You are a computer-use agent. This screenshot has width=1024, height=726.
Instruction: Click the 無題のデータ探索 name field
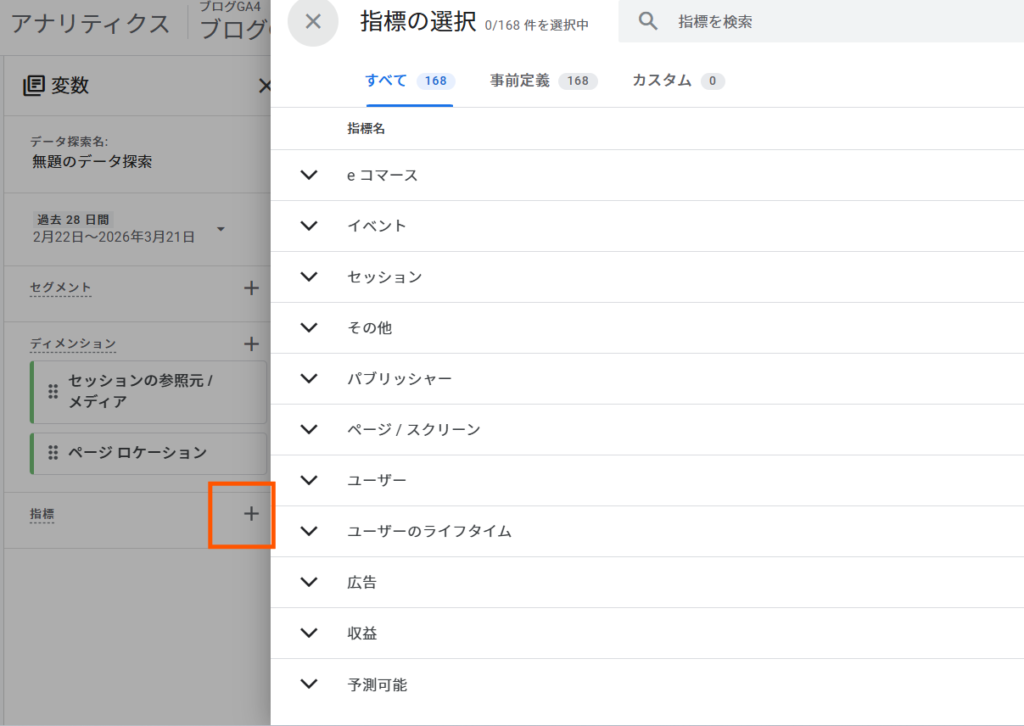[92, 161]
